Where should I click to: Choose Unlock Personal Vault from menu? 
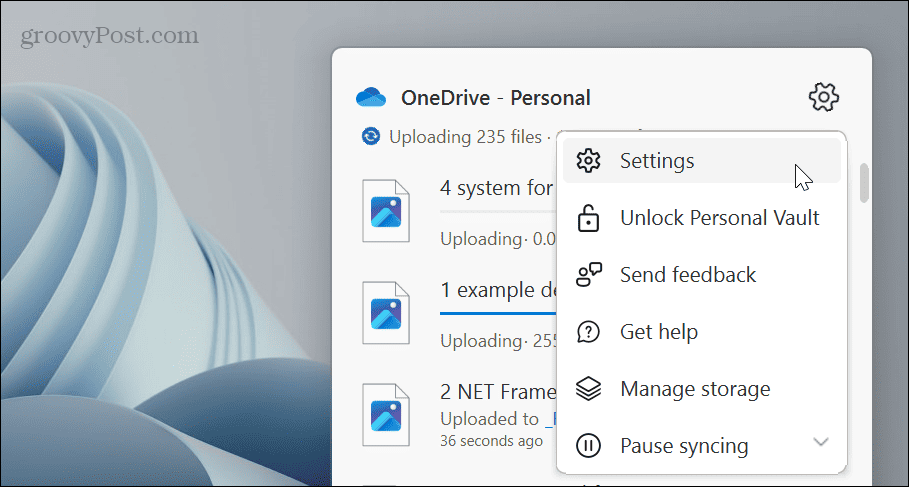click(719, 218)
